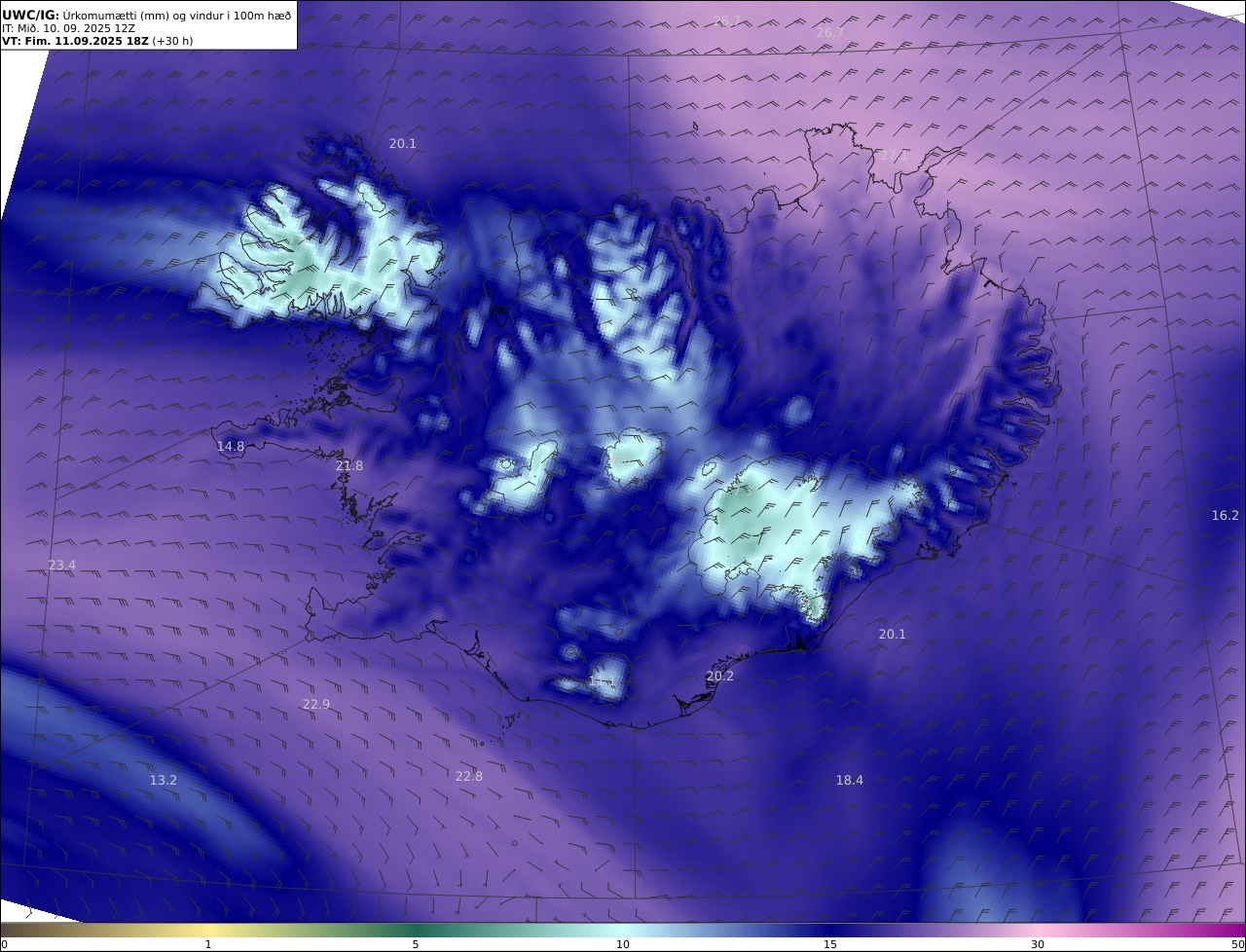Click the colorbar tick label '15'
1246x952 pixels.
pos(830,944)
